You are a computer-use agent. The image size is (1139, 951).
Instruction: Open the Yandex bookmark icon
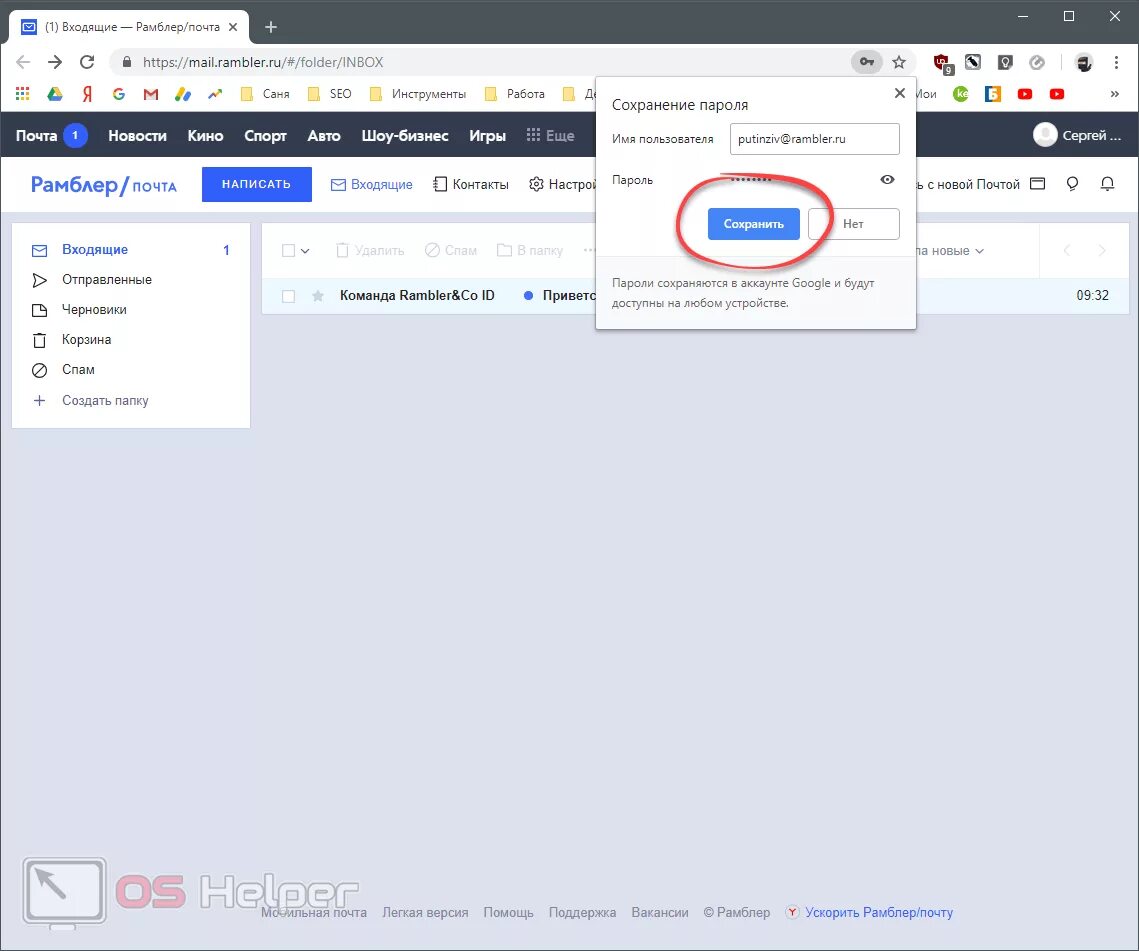click(x=87, y=94)
